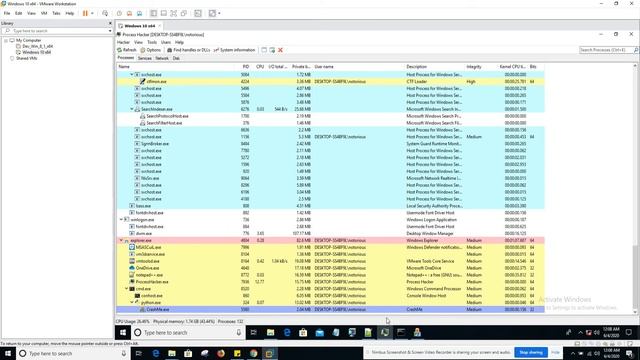Screen dimensions: 640x360
Task: Click the find window and thread icon
Action: pos(272,50)
